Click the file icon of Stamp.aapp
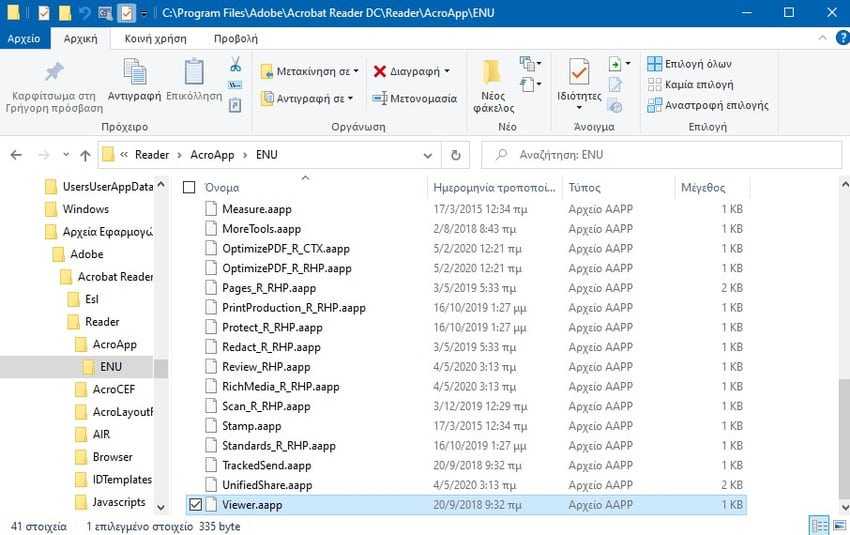 coord(211,426)
